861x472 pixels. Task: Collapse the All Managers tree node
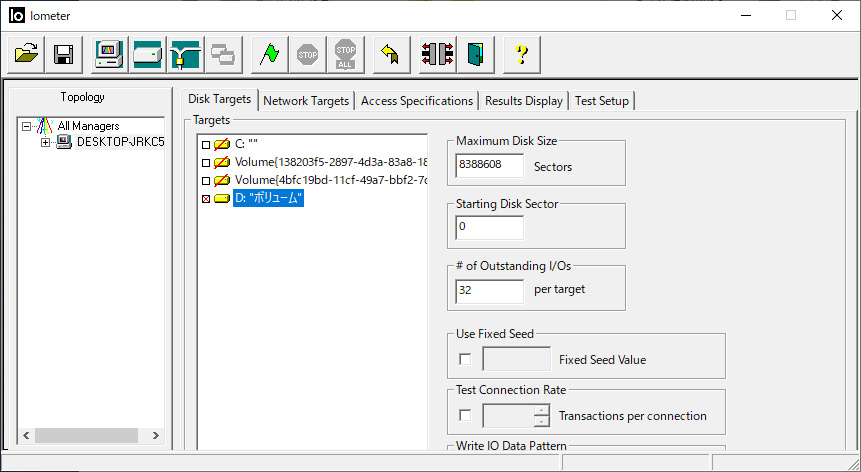pos(27,126)
